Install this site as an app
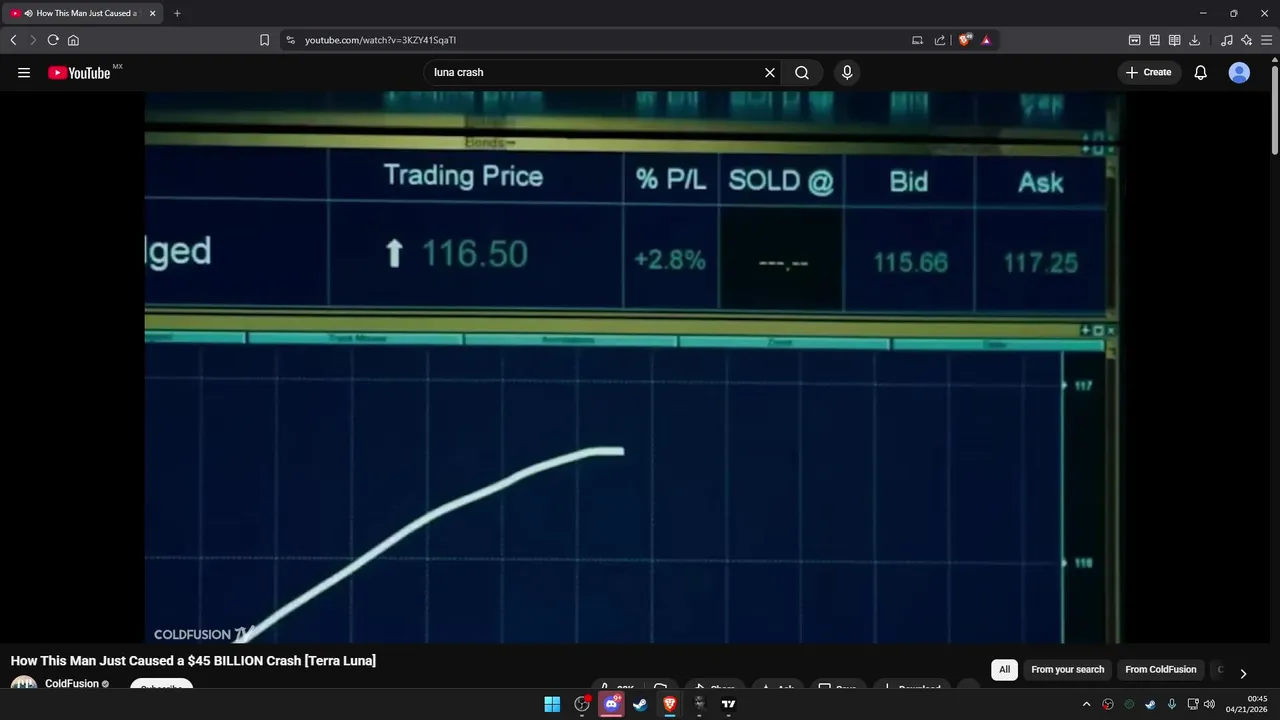 click(x=917, y=40)
